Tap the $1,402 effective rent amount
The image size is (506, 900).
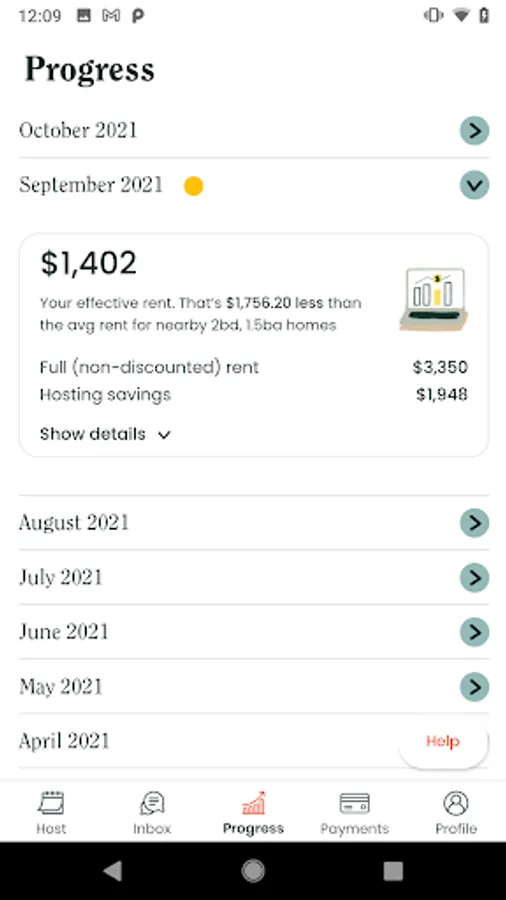click(x=88, y=263)
